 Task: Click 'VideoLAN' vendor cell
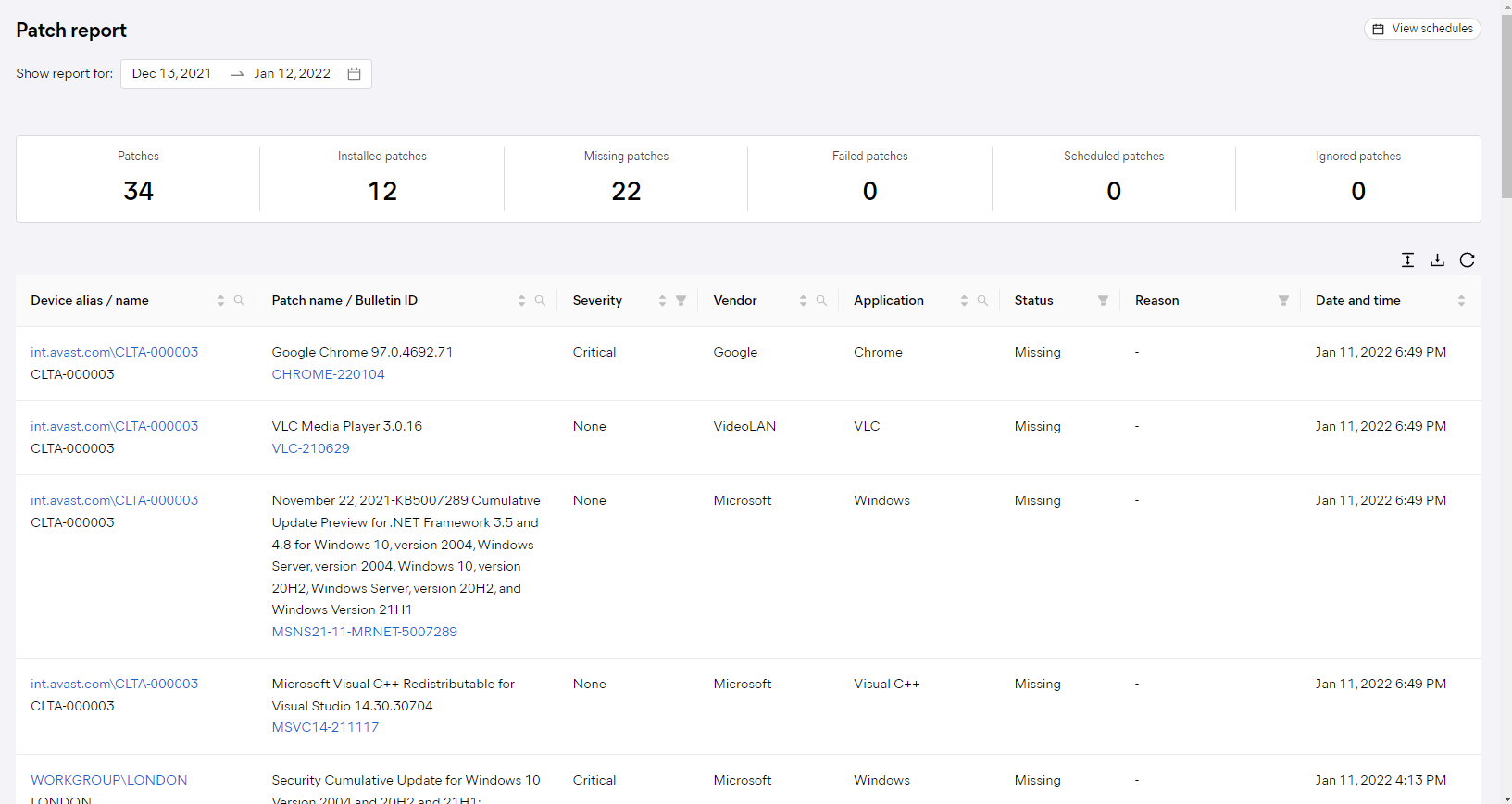click(x=744, y=426)
